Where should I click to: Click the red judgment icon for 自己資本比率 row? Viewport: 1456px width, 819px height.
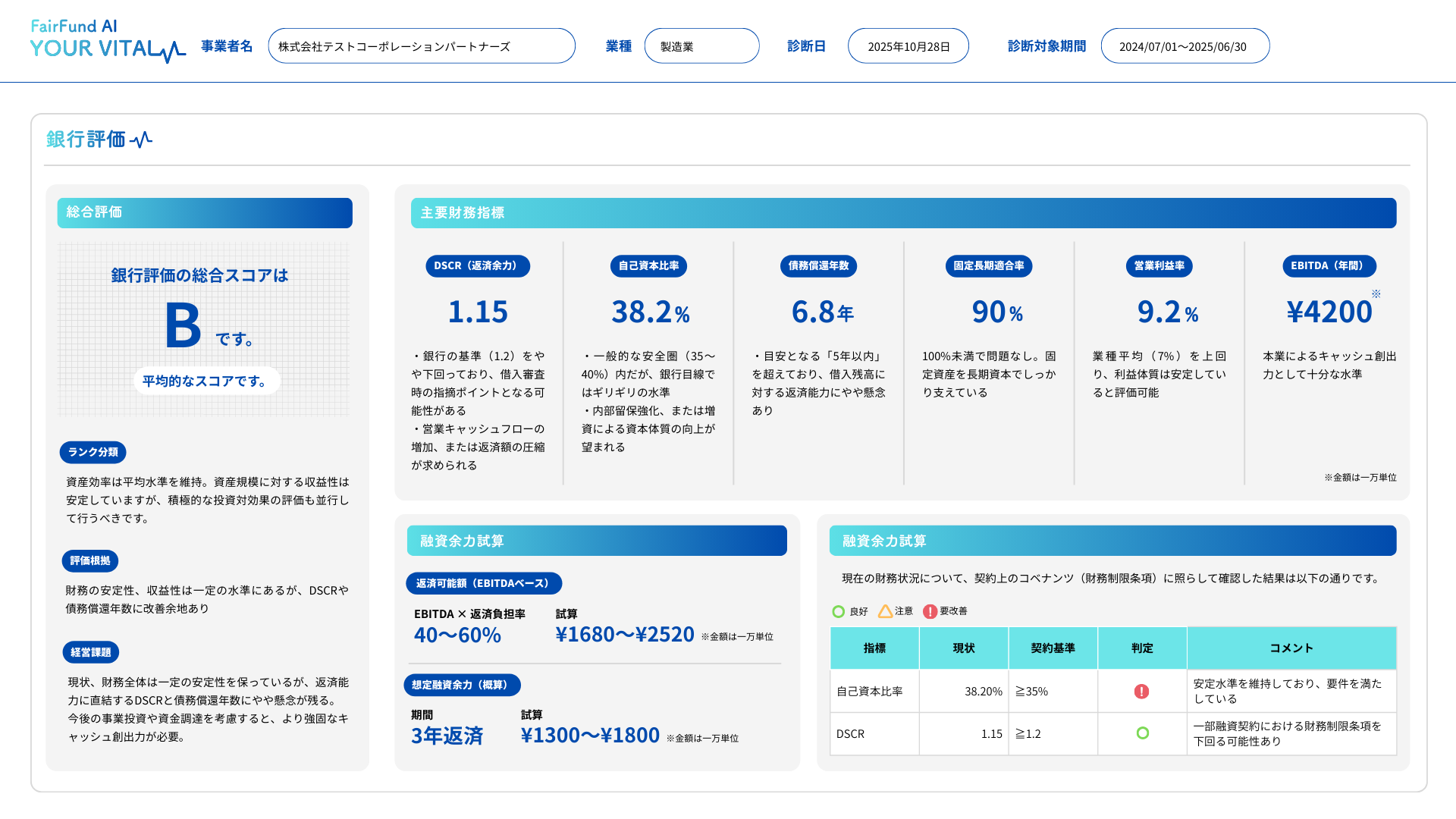click(x=1142, y=691)
